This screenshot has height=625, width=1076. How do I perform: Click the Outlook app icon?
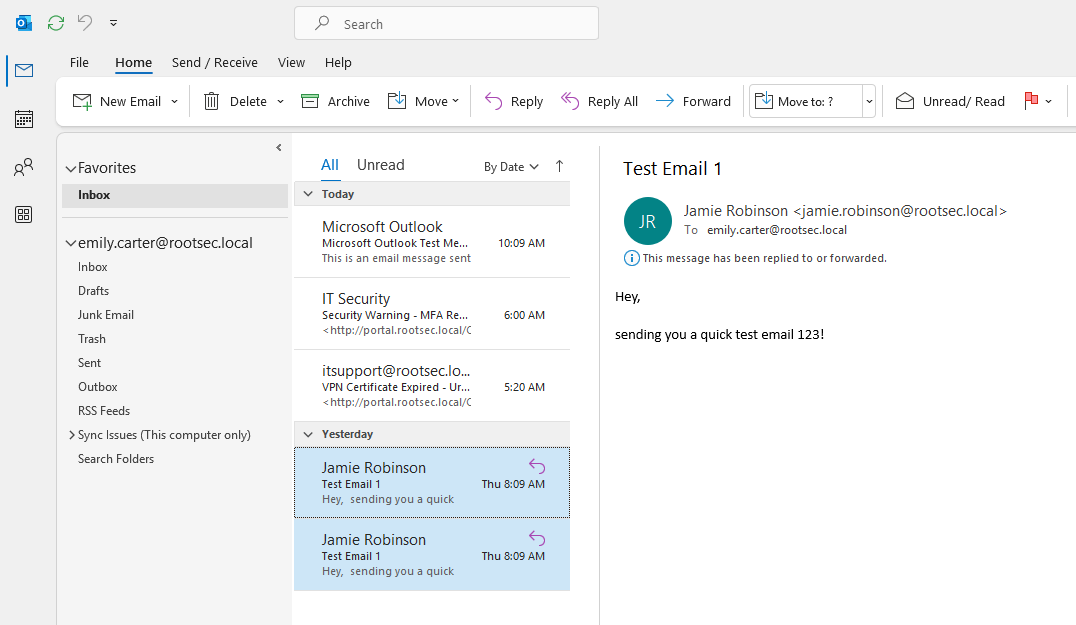[24, 23]
